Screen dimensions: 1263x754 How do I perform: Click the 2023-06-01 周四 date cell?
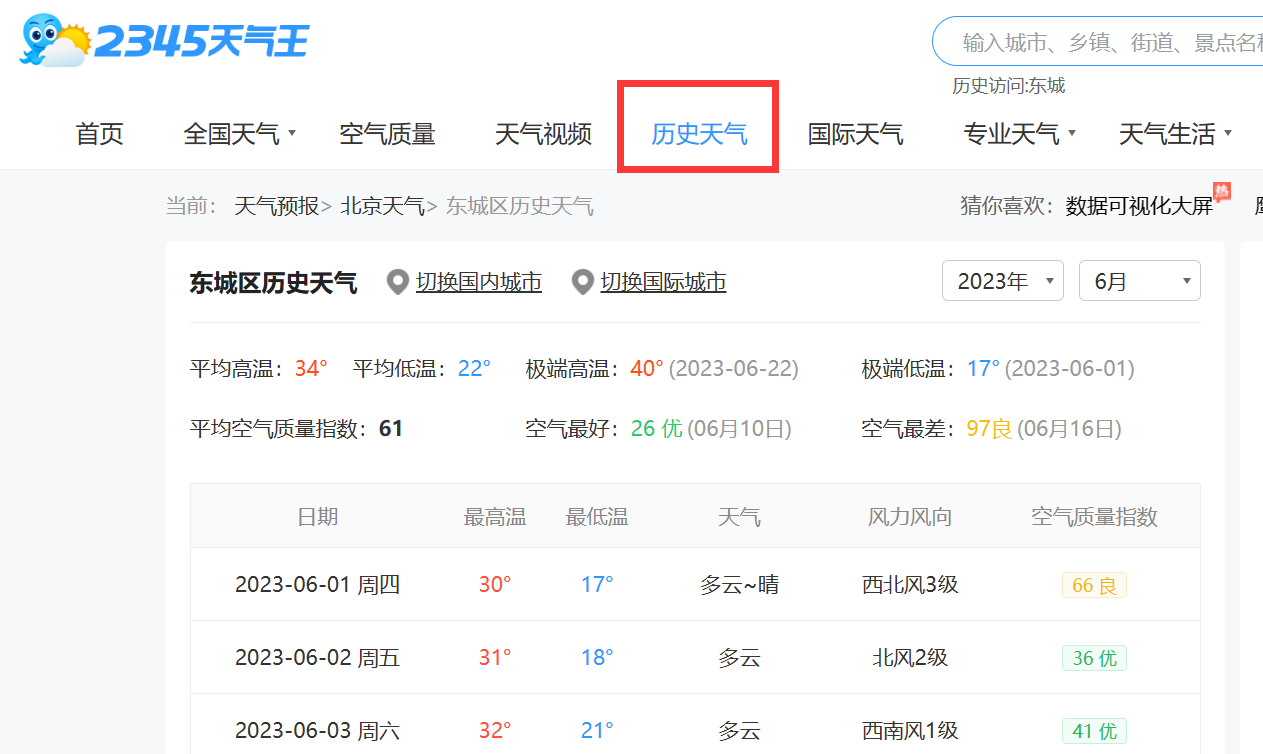tap(317, 585)
